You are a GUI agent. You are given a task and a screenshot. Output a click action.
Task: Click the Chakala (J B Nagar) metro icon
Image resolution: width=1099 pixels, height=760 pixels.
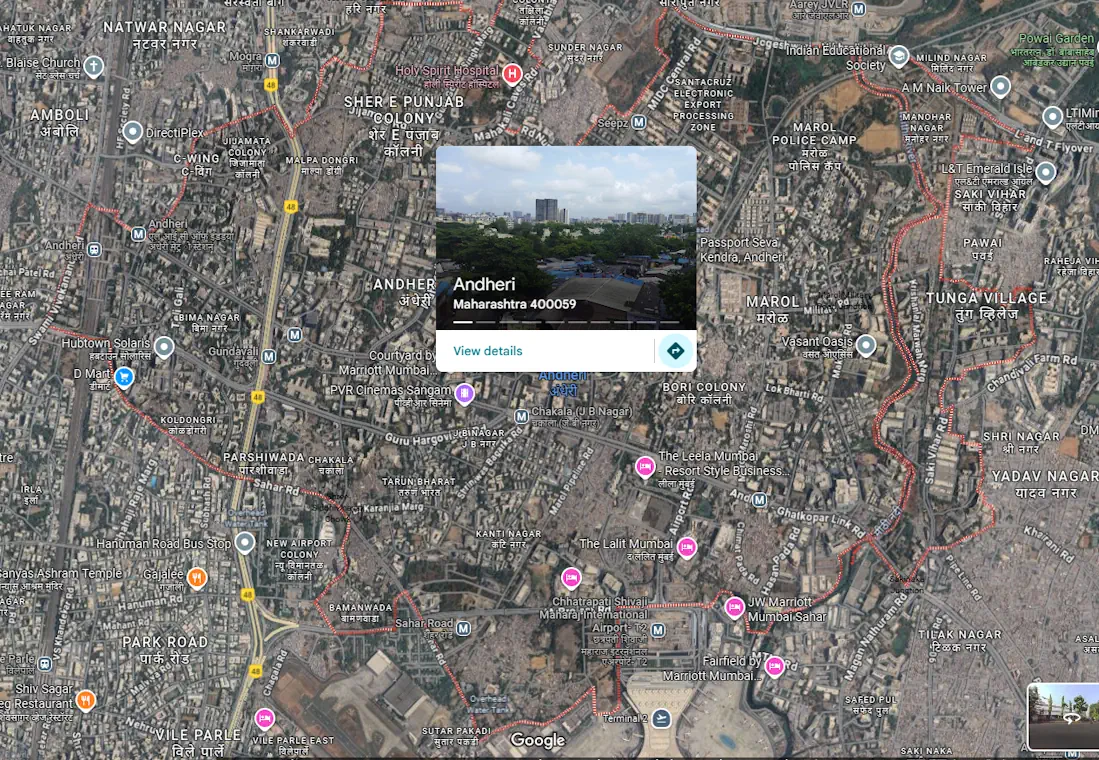(x=521, y=416)
